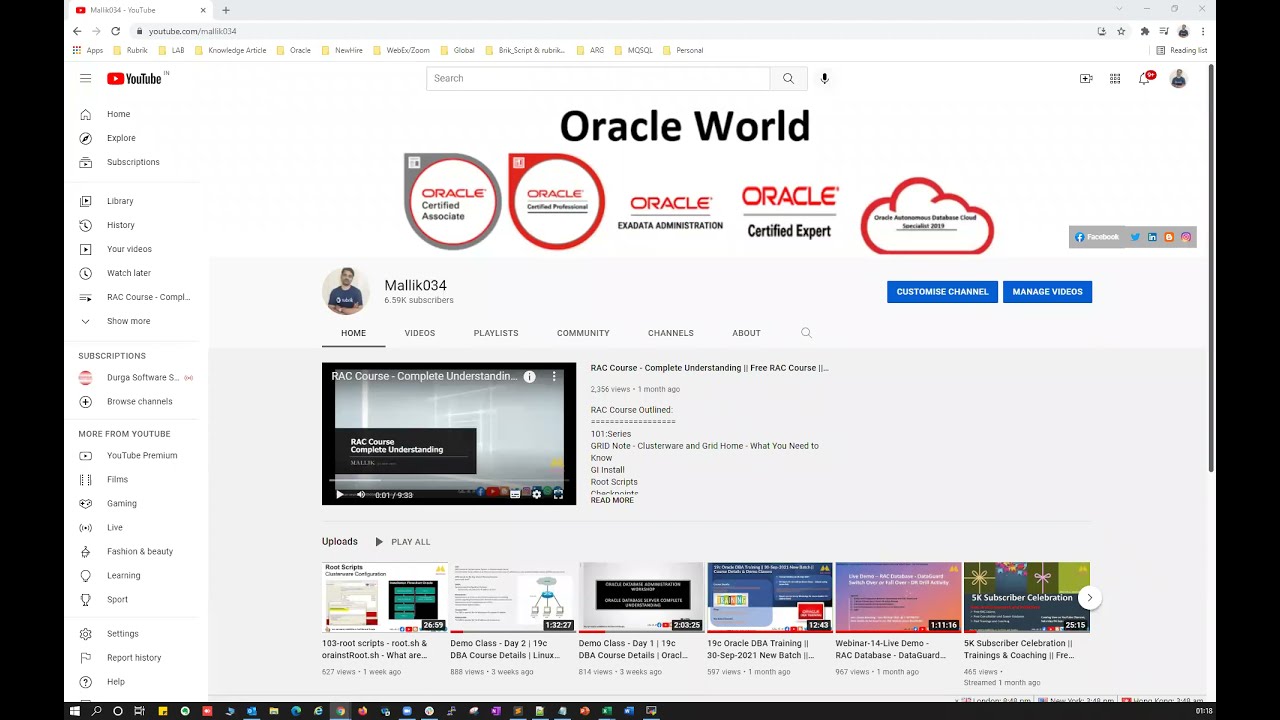The width and height of the screenshot is (1280, 720).
Task: Open the YouTube account avatar menu
Action: pos(1178,78)
